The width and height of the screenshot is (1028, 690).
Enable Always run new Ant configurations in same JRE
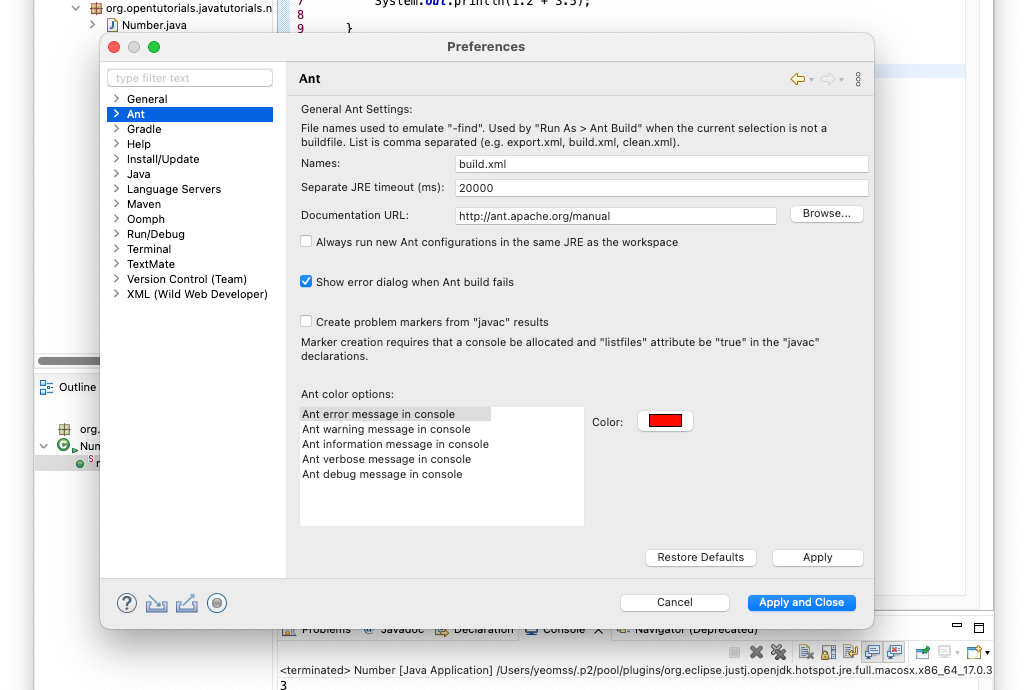[x=306, y=241]
